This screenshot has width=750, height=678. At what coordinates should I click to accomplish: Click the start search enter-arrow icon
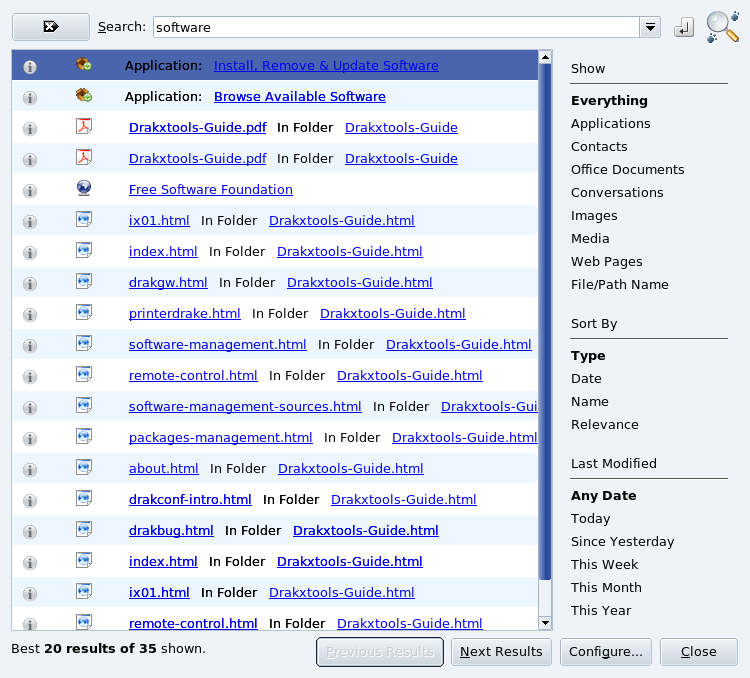(x=684, y=28)
